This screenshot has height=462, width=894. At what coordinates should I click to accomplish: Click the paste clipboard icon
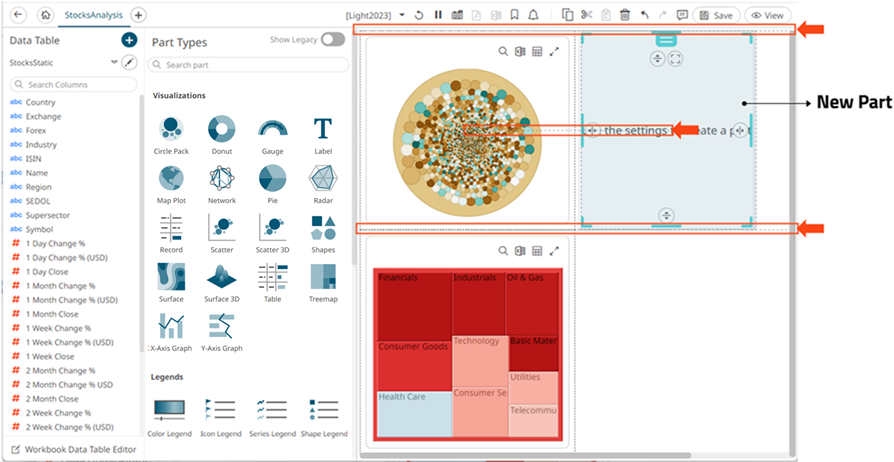point(606,15)
